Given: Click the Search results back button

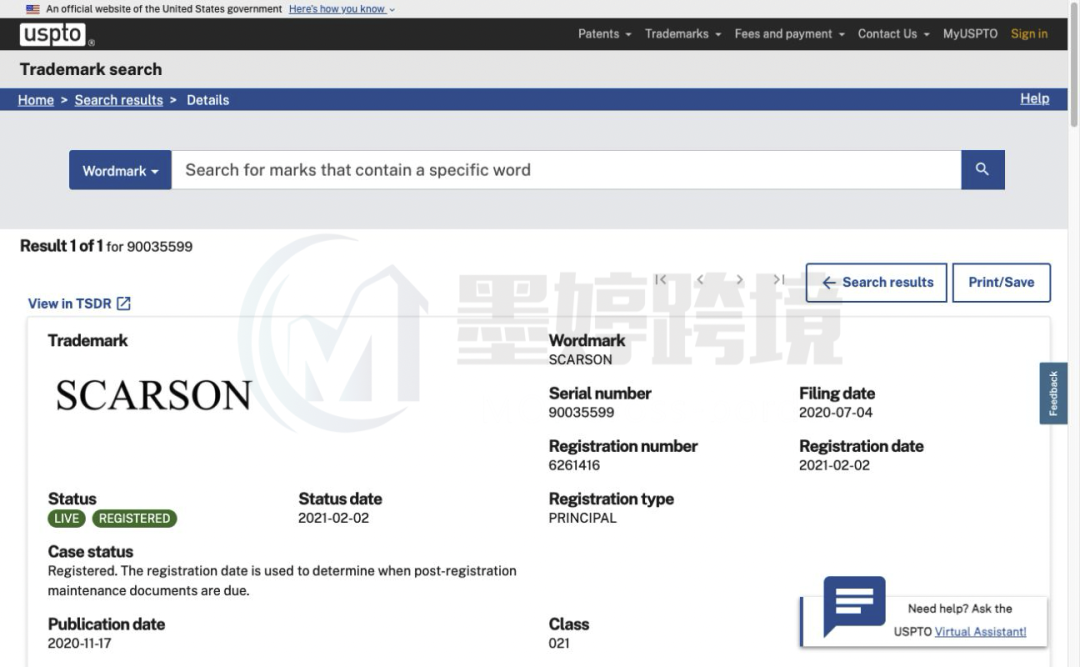Looking at the screenshot, I should [876, 283].
